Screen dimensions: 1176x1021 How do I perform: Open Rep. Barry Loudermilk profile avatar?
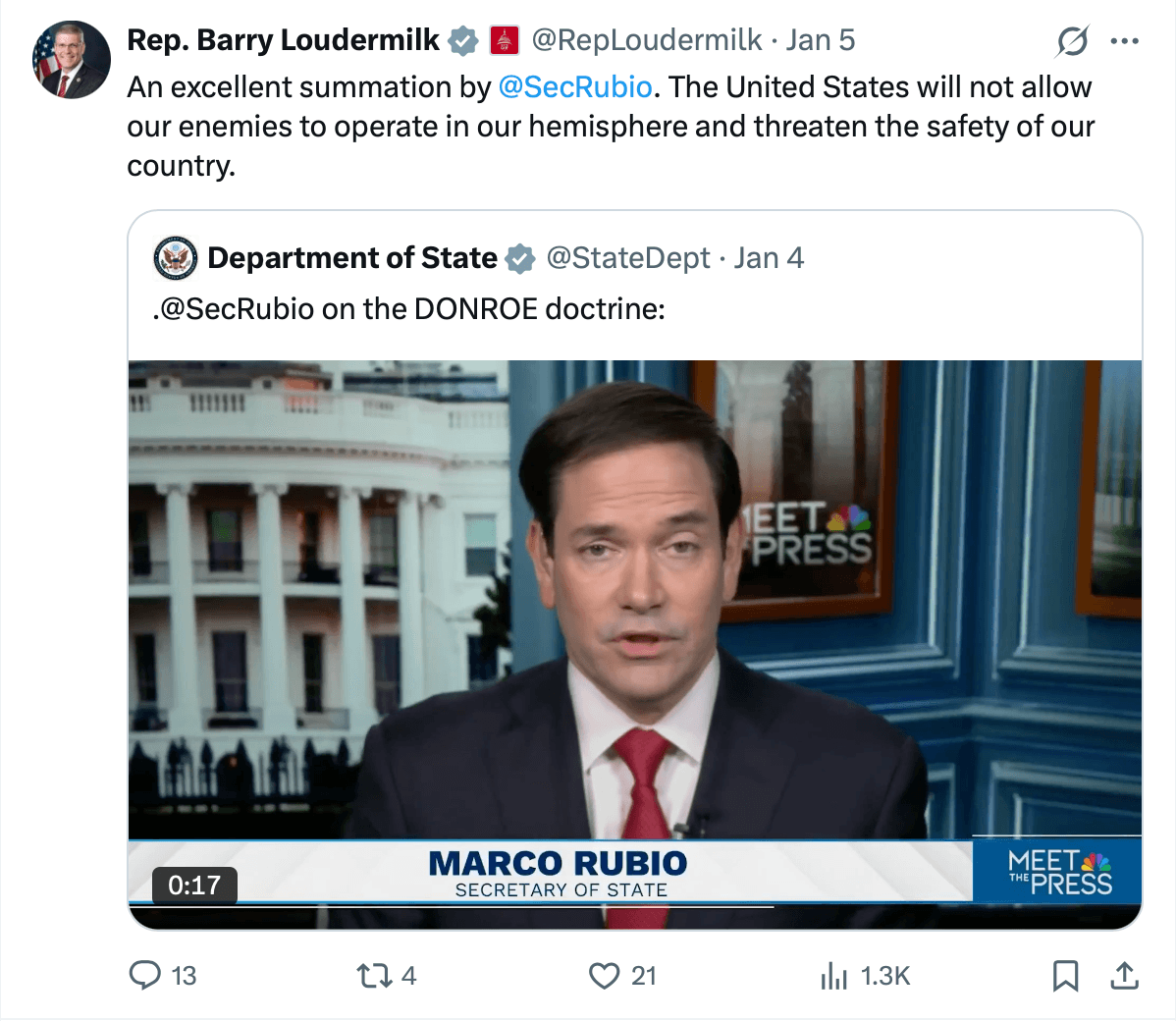tap(72, 60)
